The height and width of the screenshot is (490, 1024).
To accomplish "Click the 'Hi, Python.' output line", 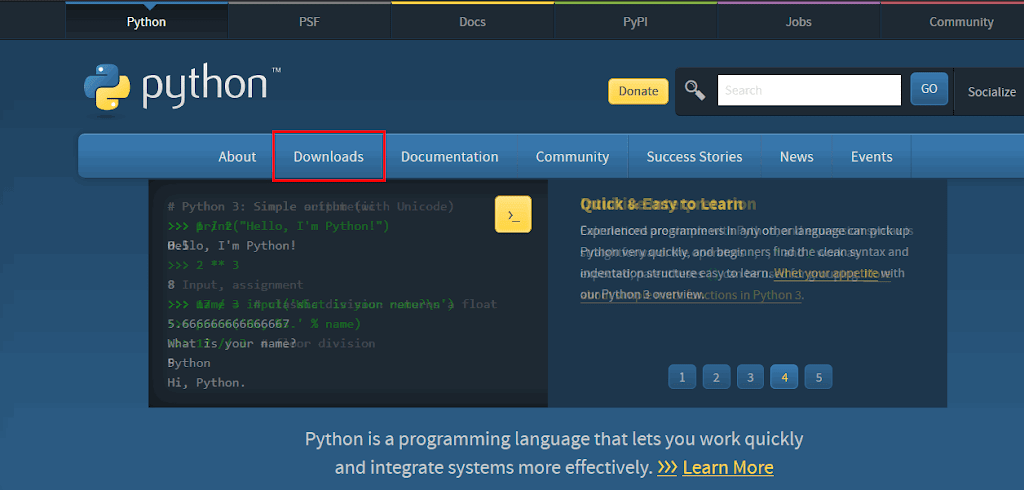I will (x=206, y=383).
